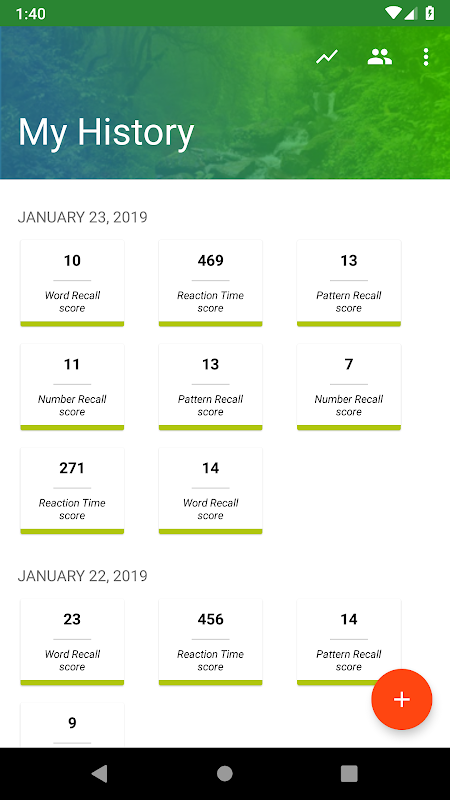The image size is (450, 800).
Task: Tap the My History title
Action: tap(106, 133)
